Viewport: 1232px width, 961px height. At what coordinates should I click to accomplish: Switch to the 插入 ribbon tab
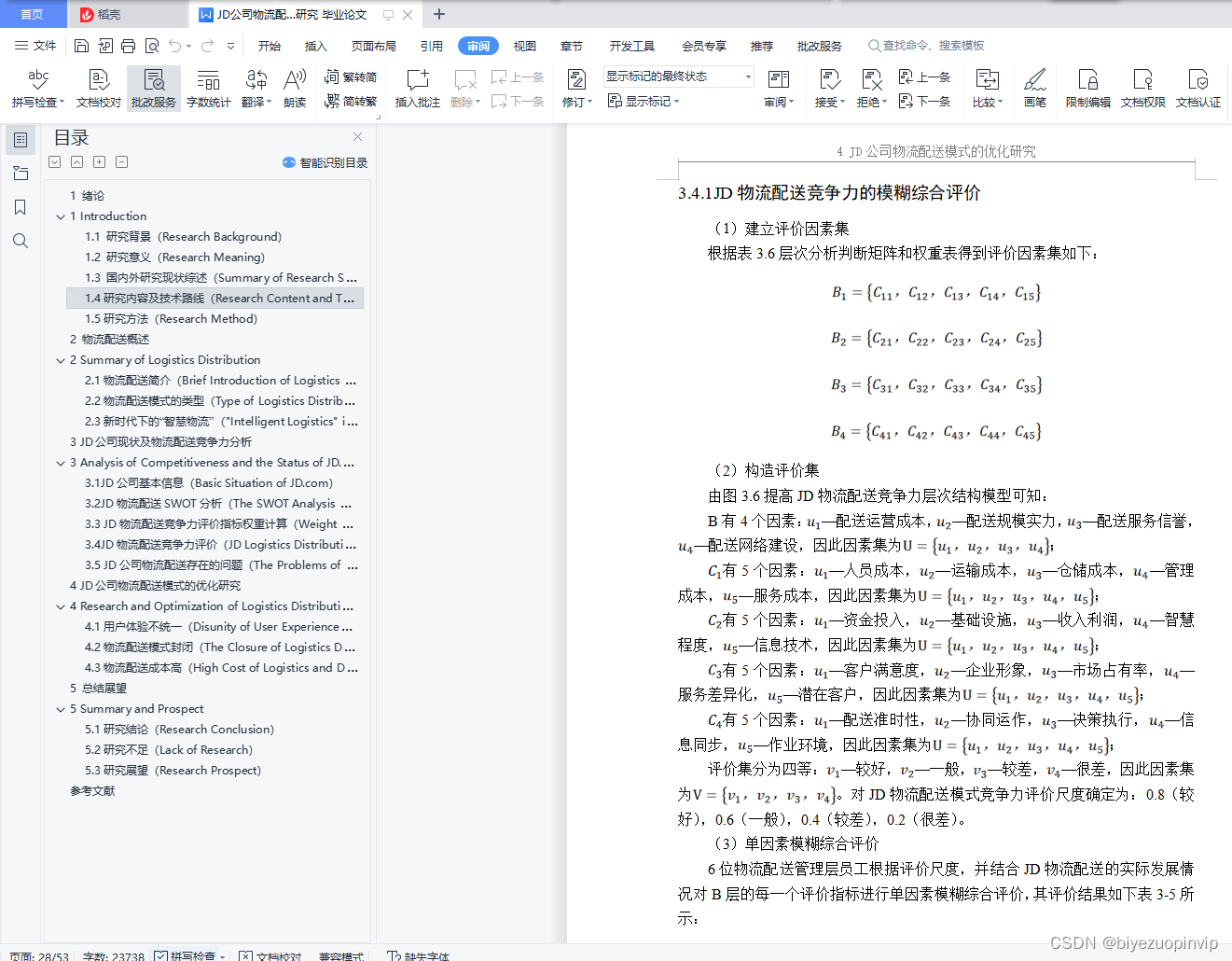pos(316,46)
